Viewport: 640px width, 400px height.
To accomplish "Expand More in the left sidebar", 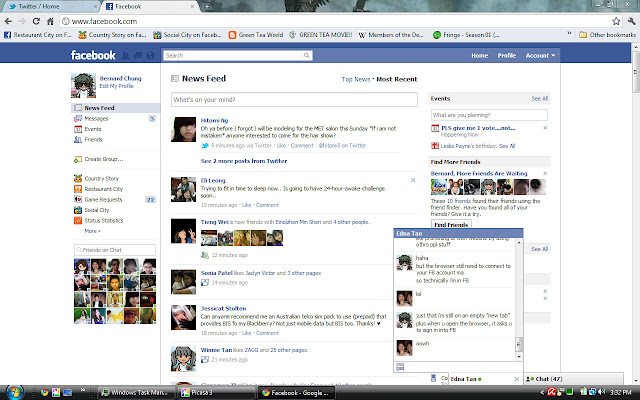I will pyautogui.click(x=93, y=231).
